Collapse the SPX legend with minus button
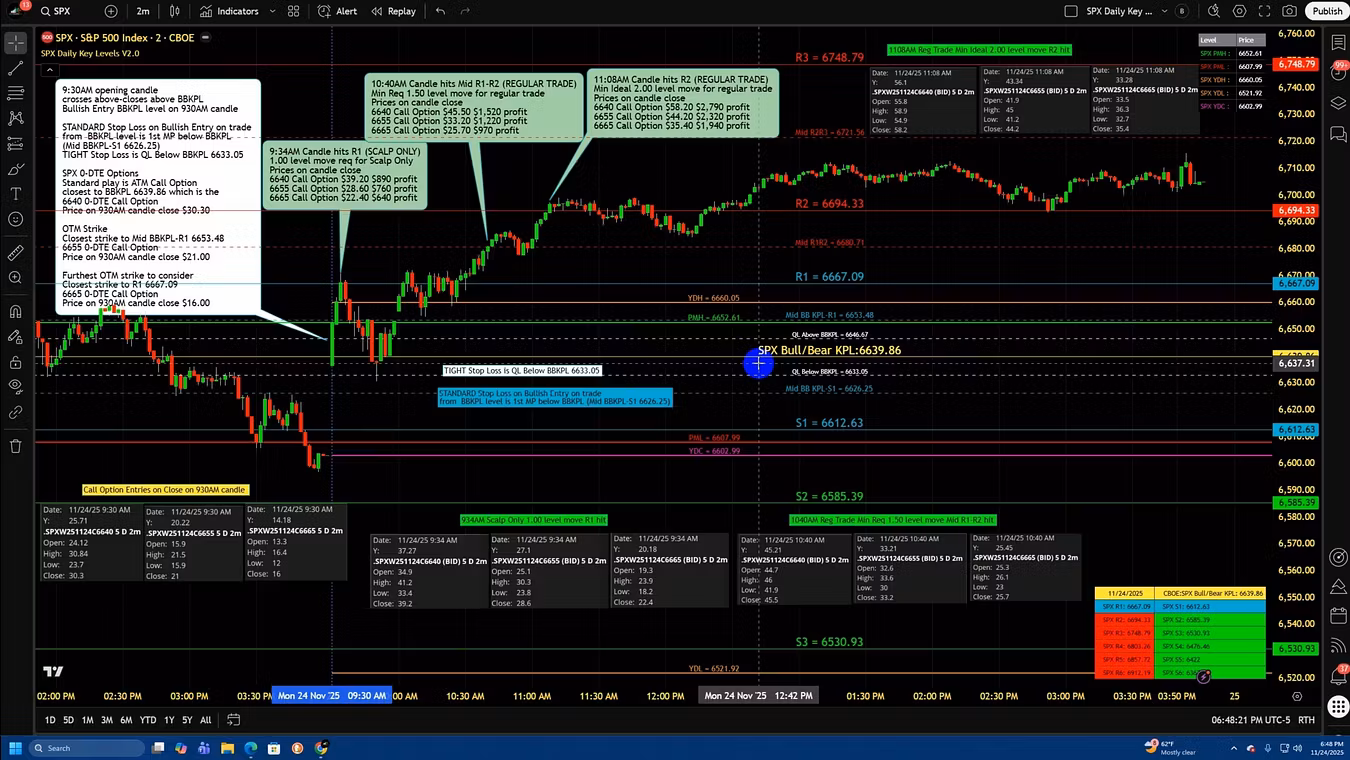This screenshot has height=760, width=1350. coord(205,38)
